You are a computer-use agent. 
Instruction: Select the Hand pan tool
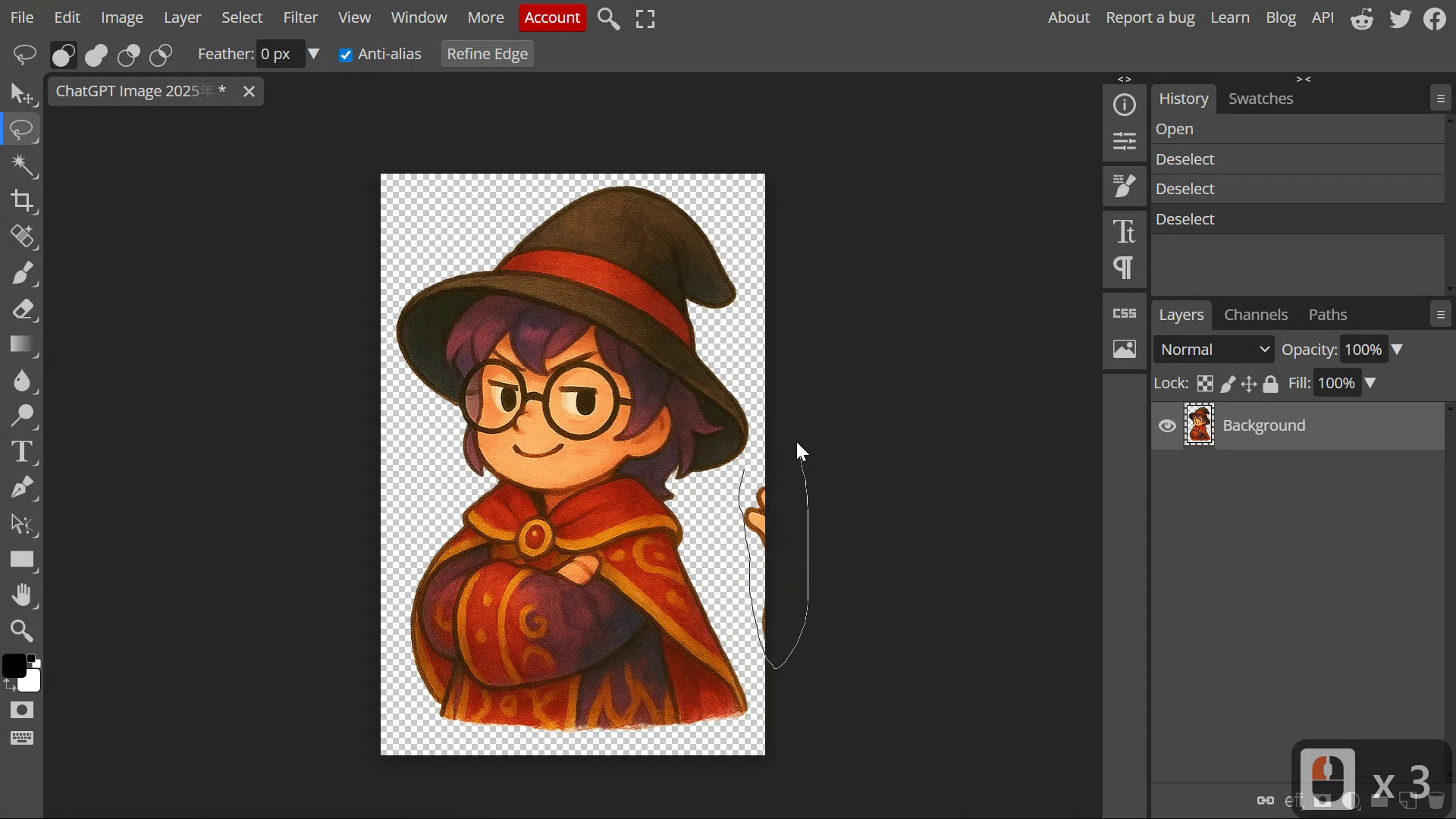click(x=21, y=595)
